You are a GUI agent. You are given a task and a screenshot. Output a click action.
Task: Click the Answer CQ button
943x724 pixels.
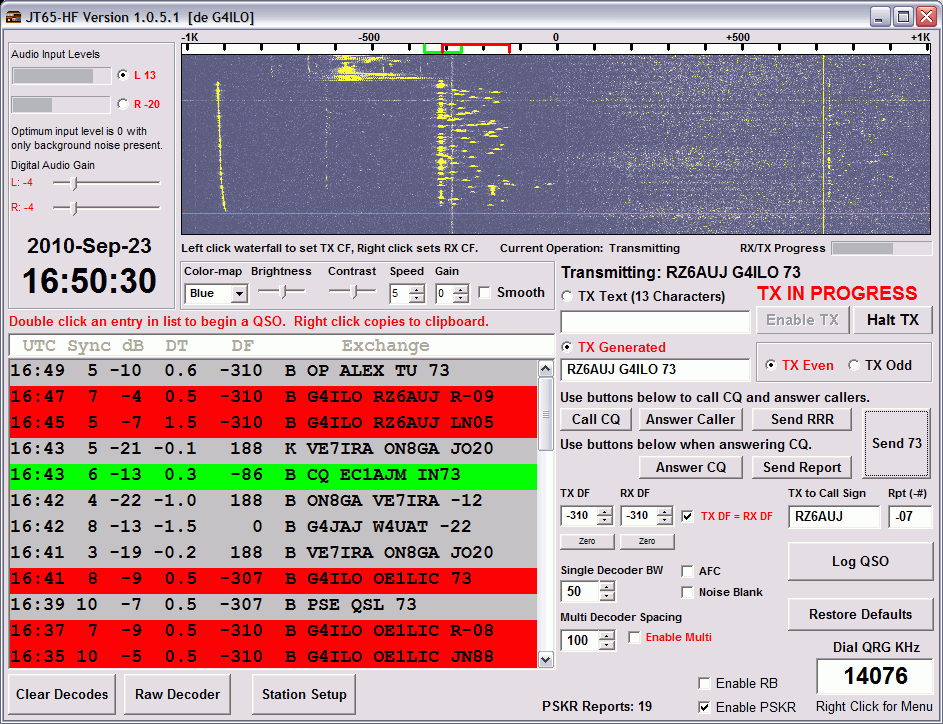(x=690, y=467)
